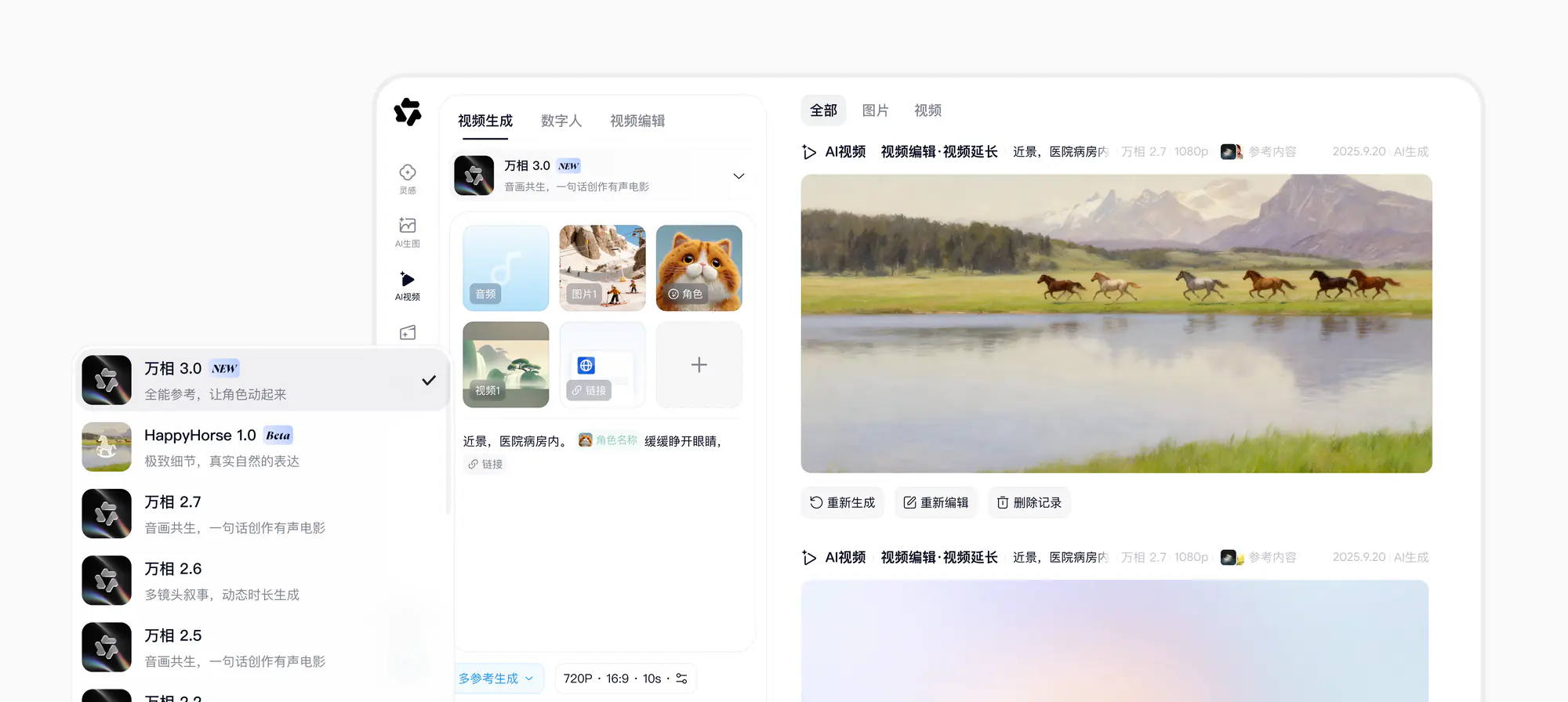1568x702 pixels.
Task: Click 2025.9.20 date in first record
Action: pos(1359,151)
